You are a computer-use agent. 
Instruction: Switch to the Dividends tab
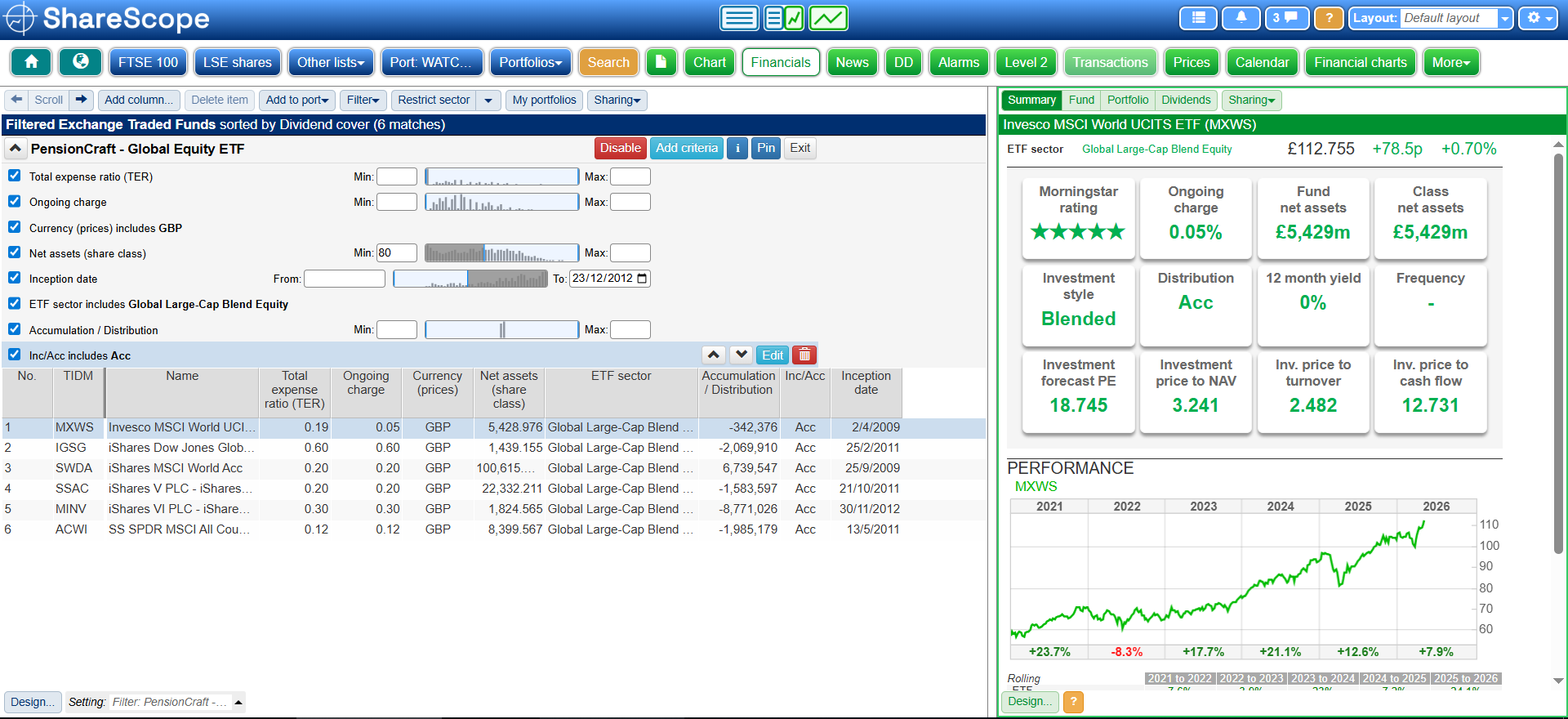(1186, 100)
